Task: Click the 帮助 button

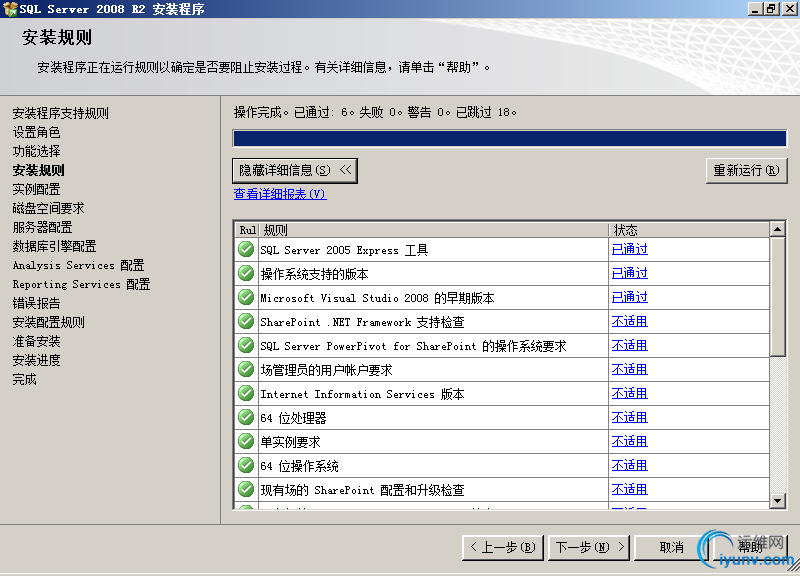Action: coord(751,547)
